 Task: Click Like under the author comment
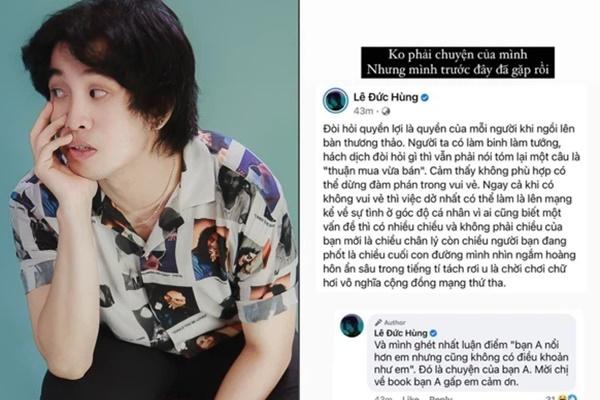(x=411, y=398)
